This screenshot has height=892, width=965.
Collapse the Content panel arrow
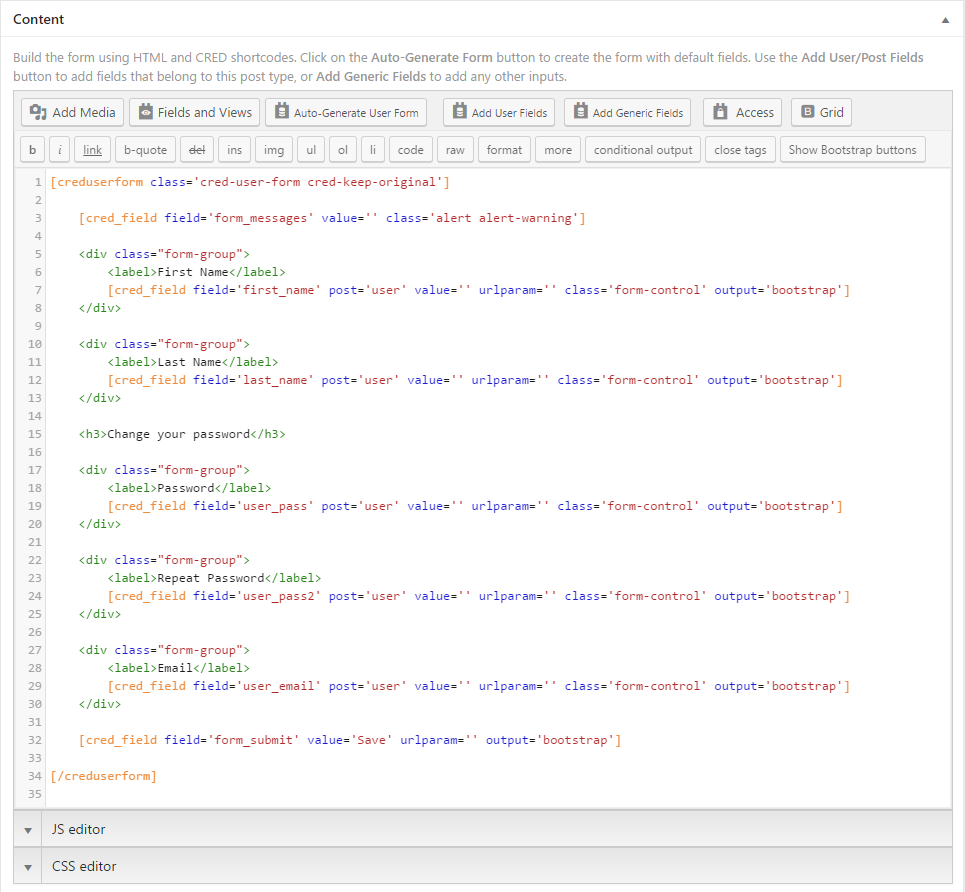pyautogui.click(x=945, y=20)
